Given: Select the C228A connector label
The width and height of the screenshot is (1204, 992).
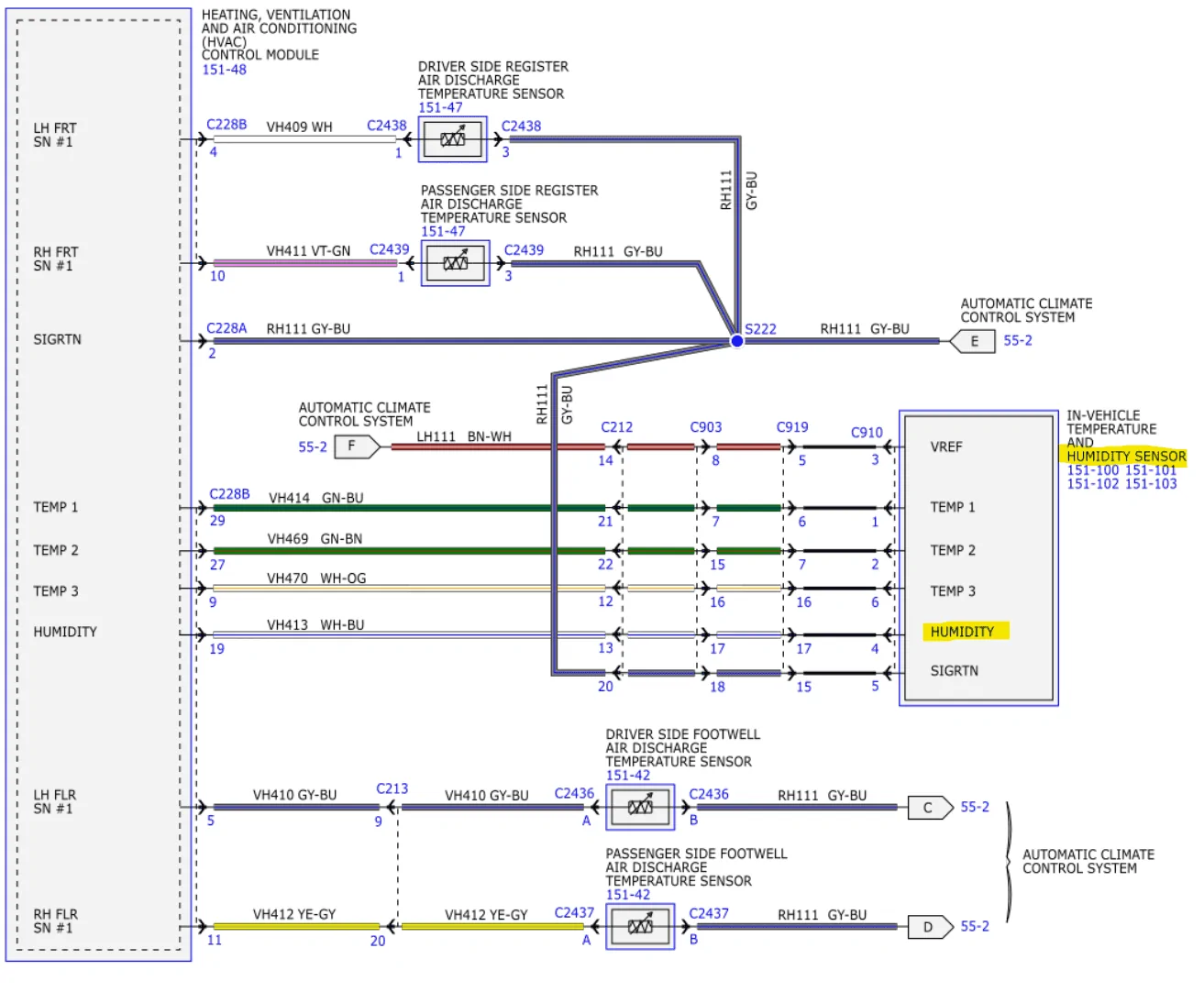Looking at the screenshot, I should point(226,328).
